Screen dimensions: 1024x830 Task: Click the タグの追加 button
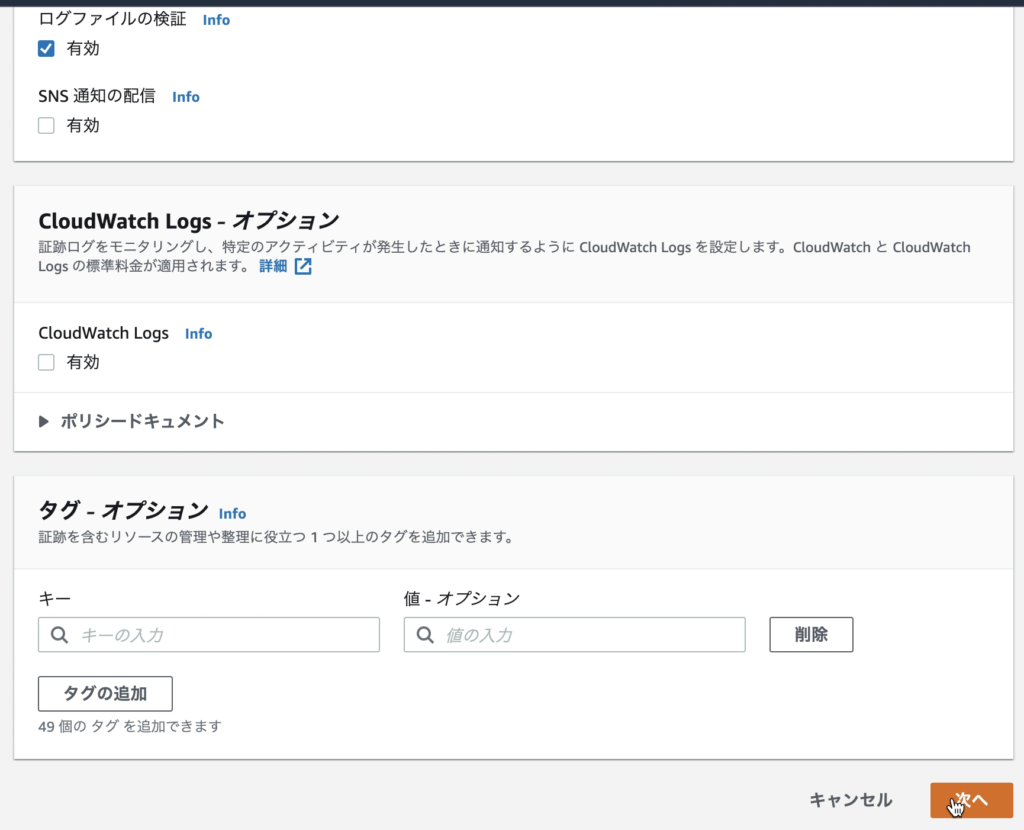click(105, 694)
